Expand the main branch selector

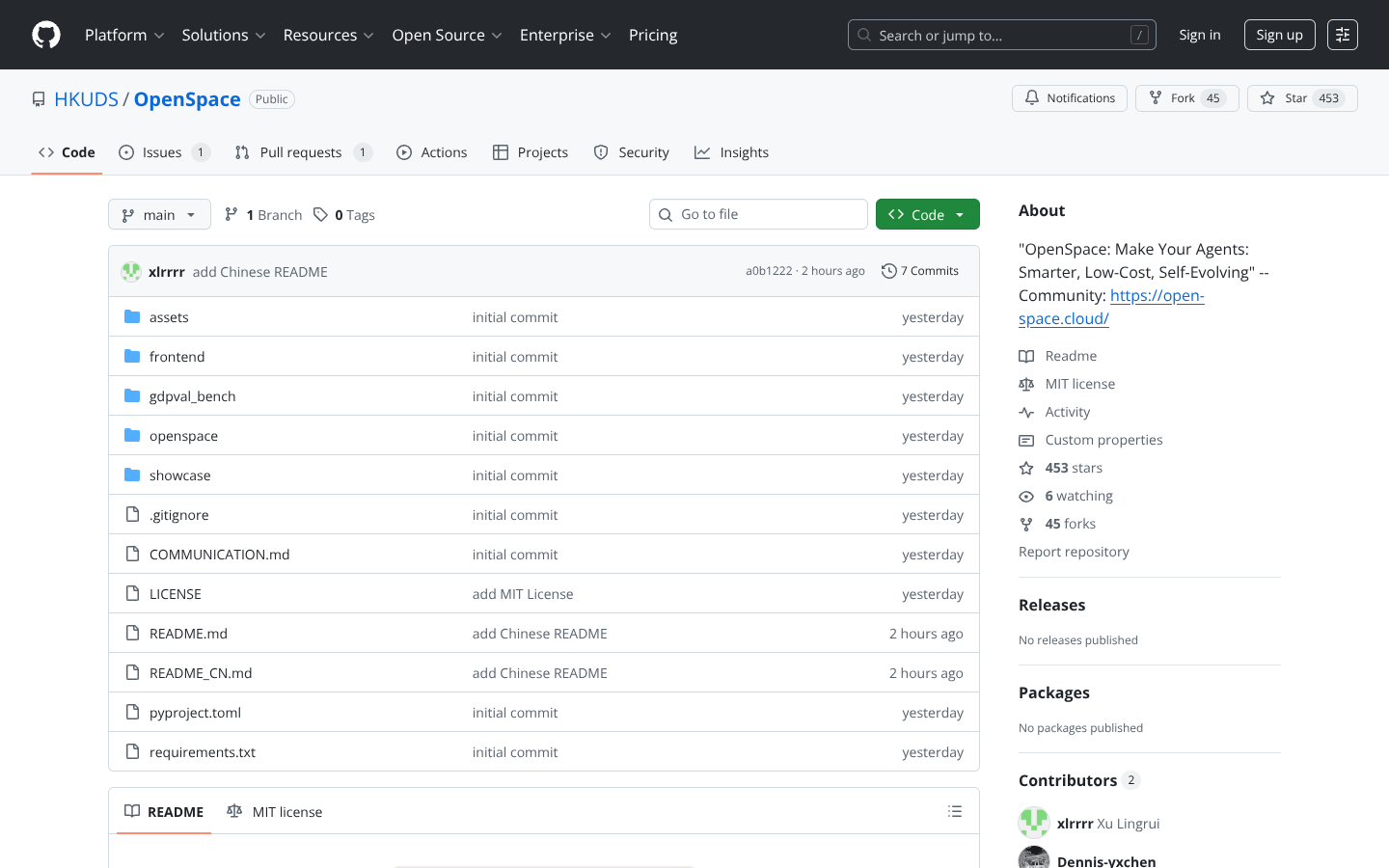pyautogui.click(x=159, y=215)
